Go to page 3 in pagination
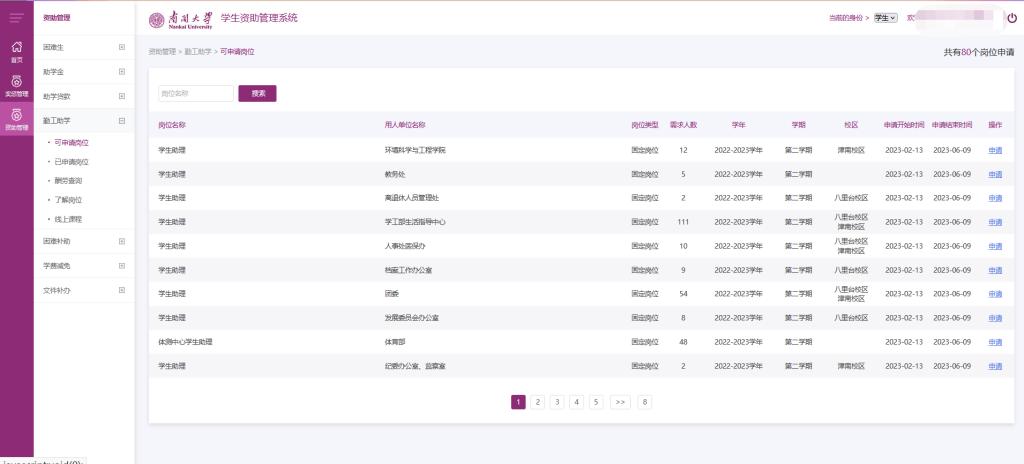The width and height of the screenshot is (1024, 464). 557,402
